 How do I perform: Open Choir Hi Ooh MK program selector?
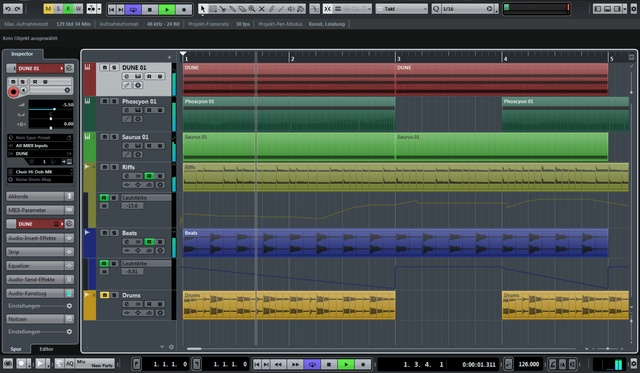click(x=40, y=172)
